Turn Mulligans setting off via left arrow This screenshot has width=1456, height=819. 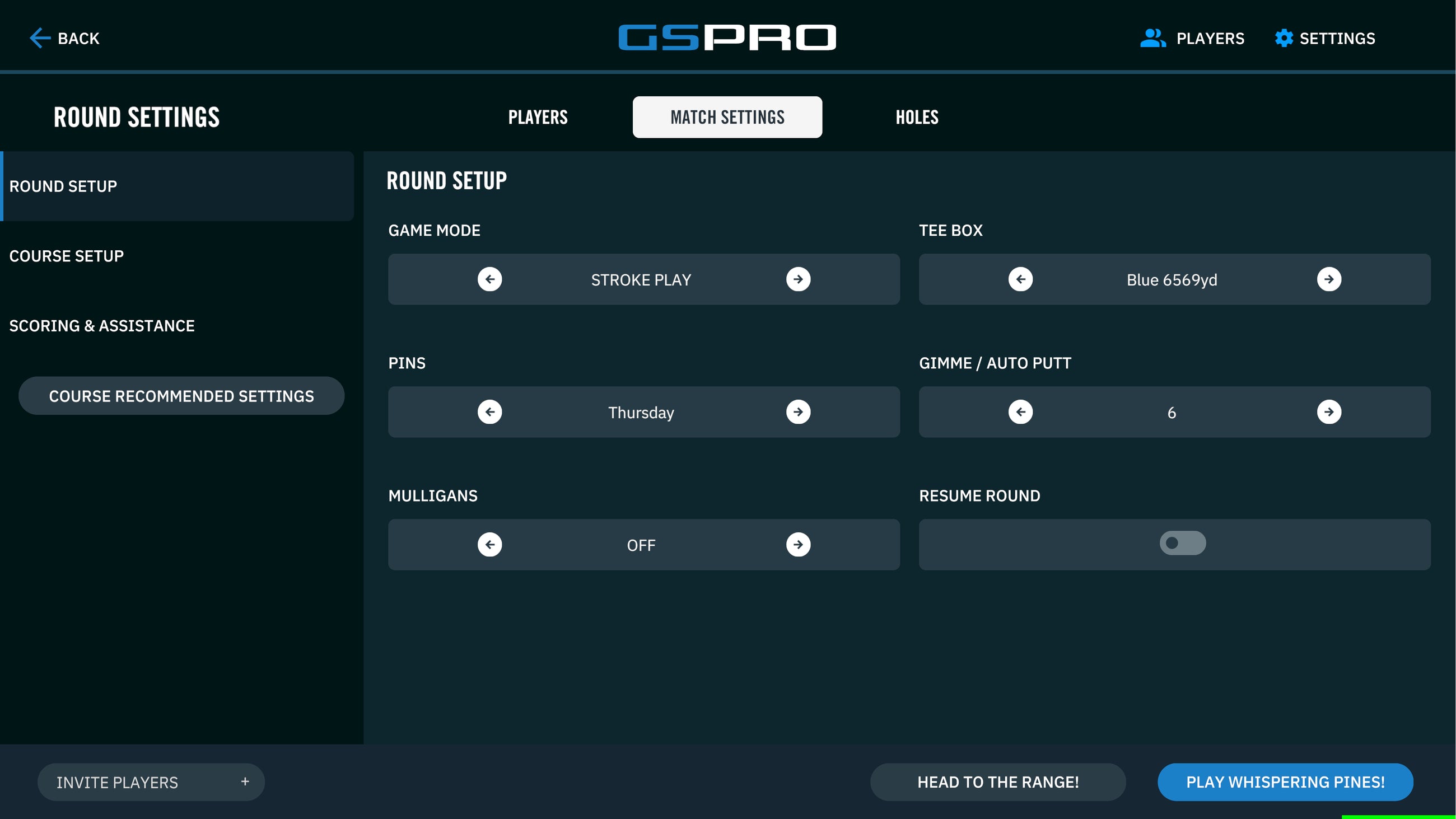pos(489,544)
